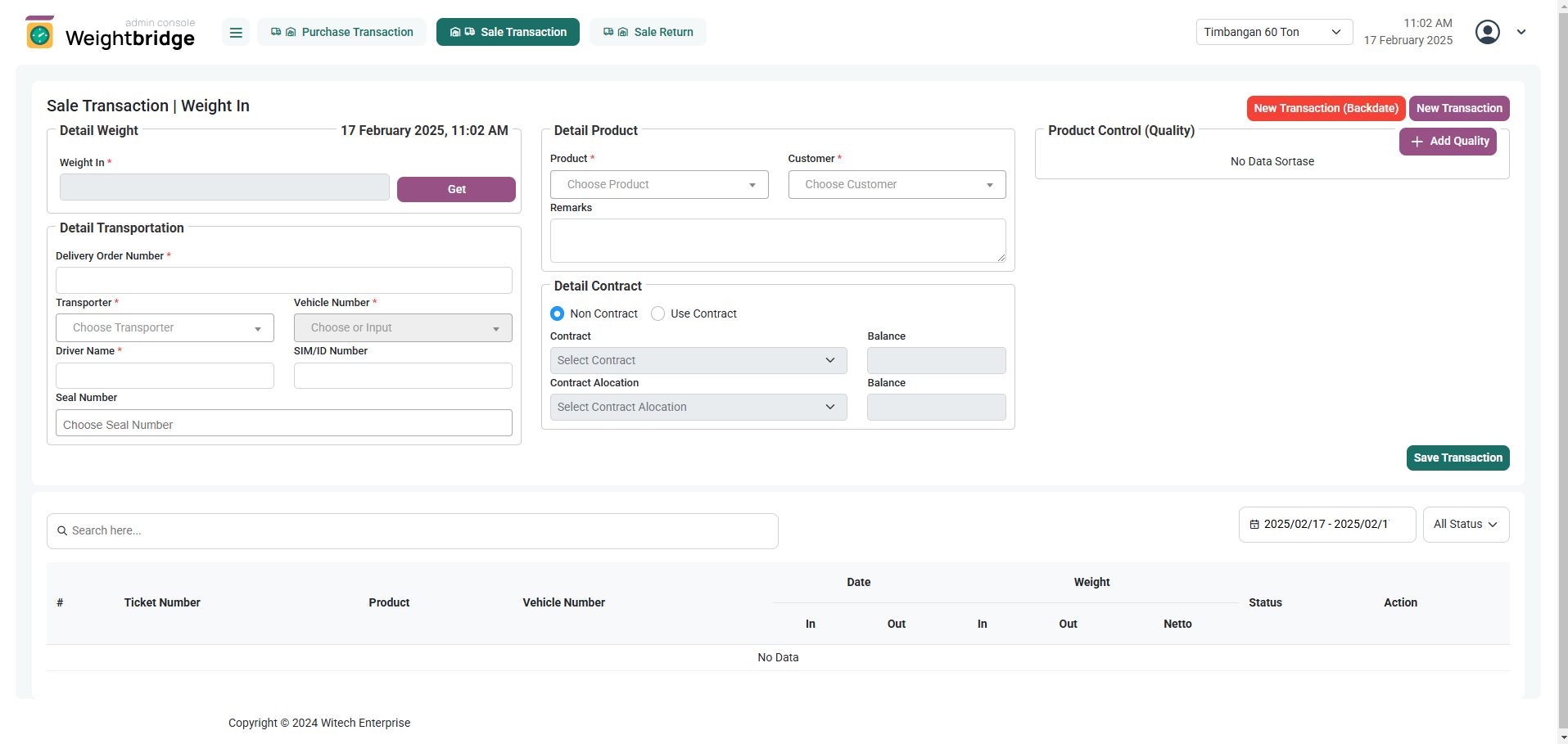Screen dimensions: 1568x744
Task: Open the hamburger sidebar menu
Action: coord(236,33)
